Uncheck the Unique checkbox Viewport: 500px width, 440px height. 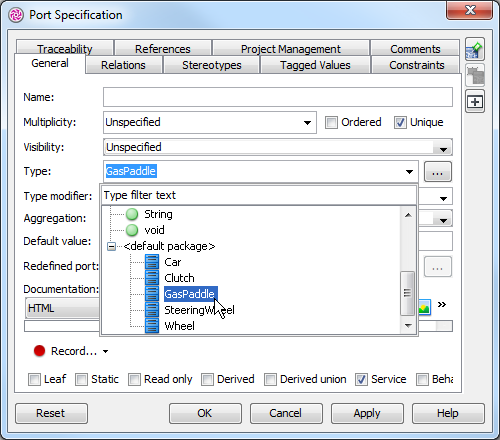click(400, 122)
